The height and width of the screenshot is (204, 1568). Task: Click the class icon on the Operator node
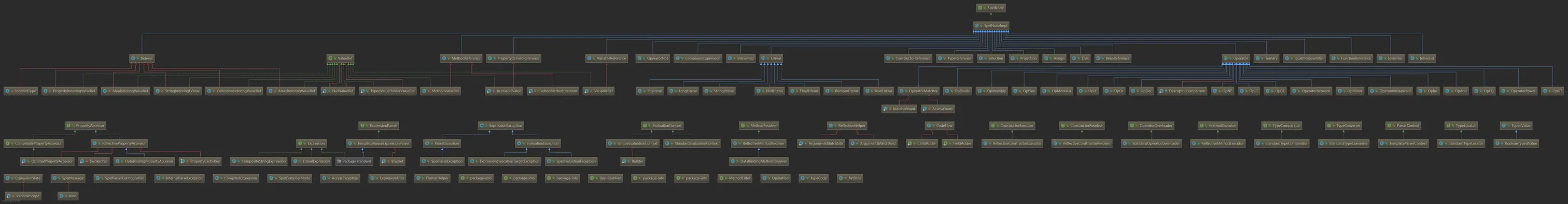[1226, 59]
